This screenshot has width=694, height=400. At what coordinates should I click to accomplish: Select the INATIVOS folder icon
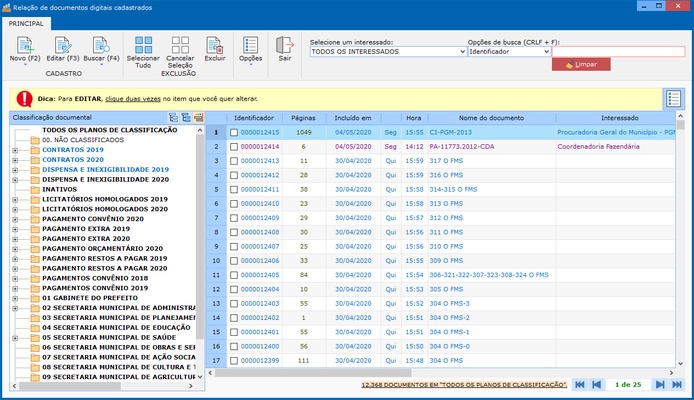click(35, 189)
